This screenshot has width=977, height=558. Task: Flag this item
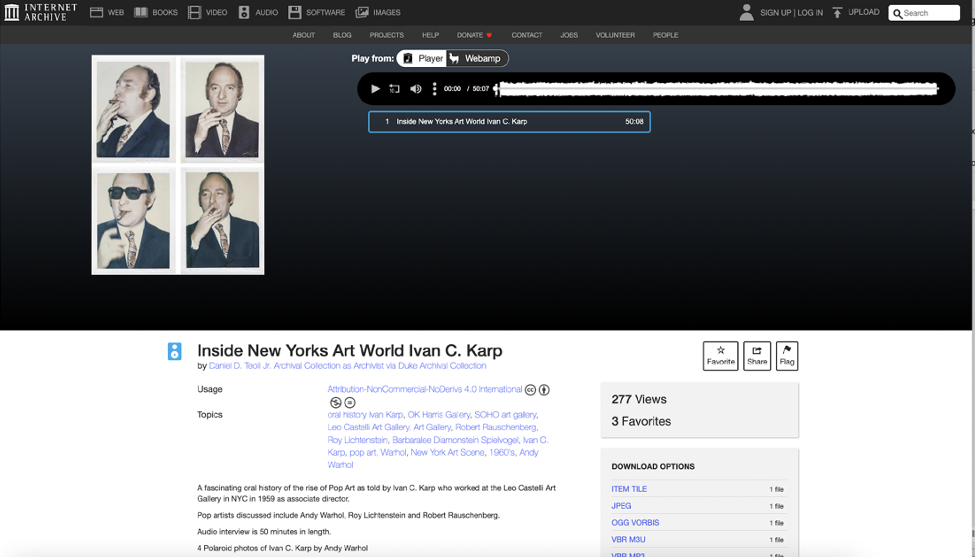click(787, 356)
